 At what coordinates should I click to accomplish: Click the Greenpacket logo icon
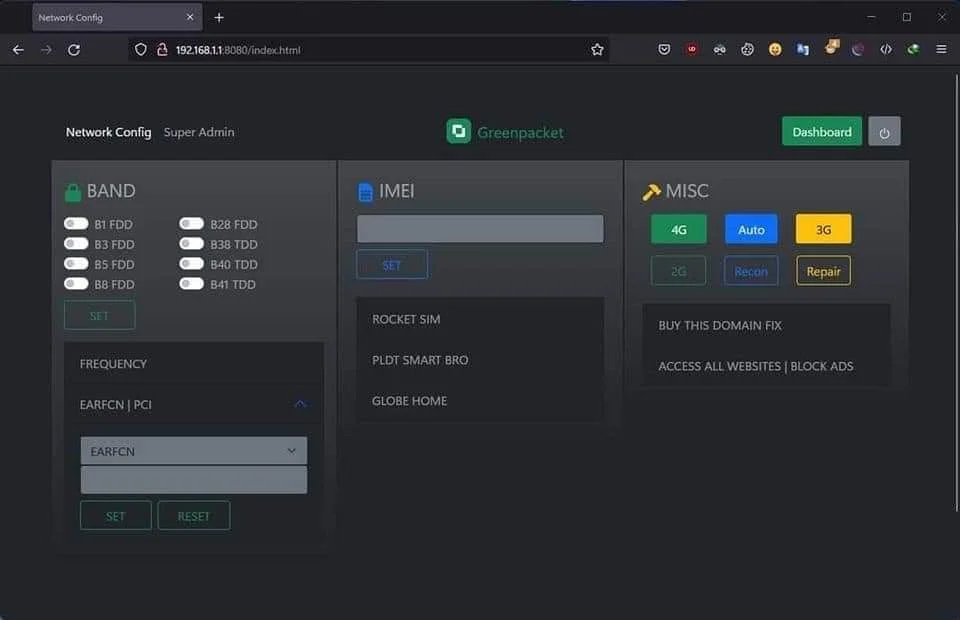tap(459, 131)
